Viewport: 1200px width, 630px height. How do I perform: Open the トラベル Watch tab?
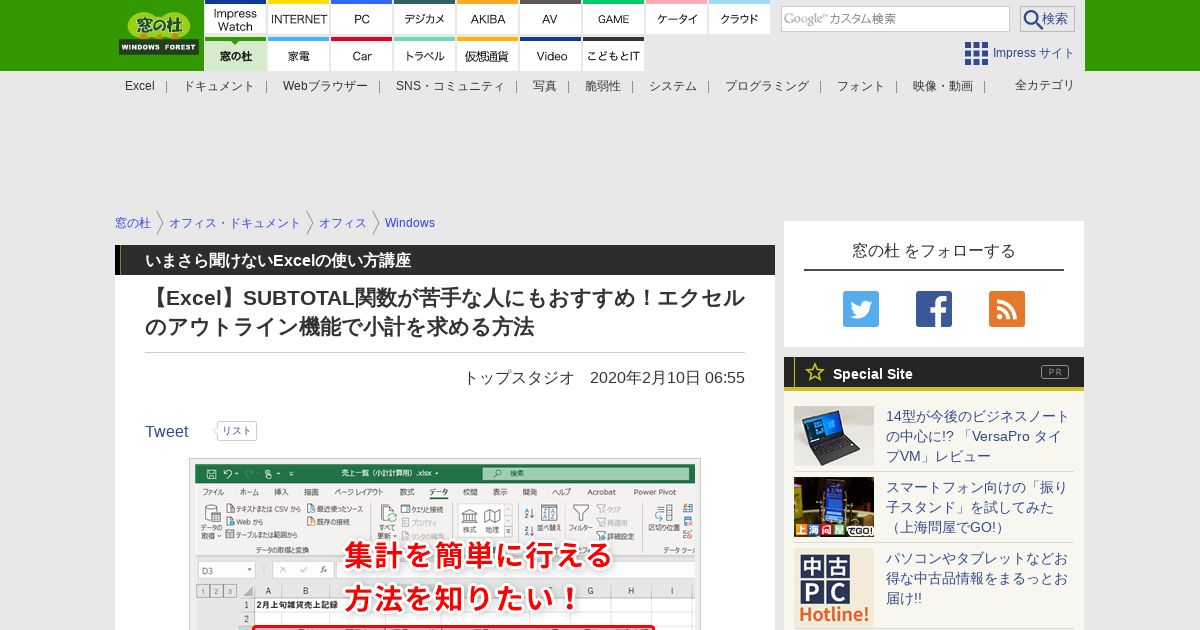(425, 55)
